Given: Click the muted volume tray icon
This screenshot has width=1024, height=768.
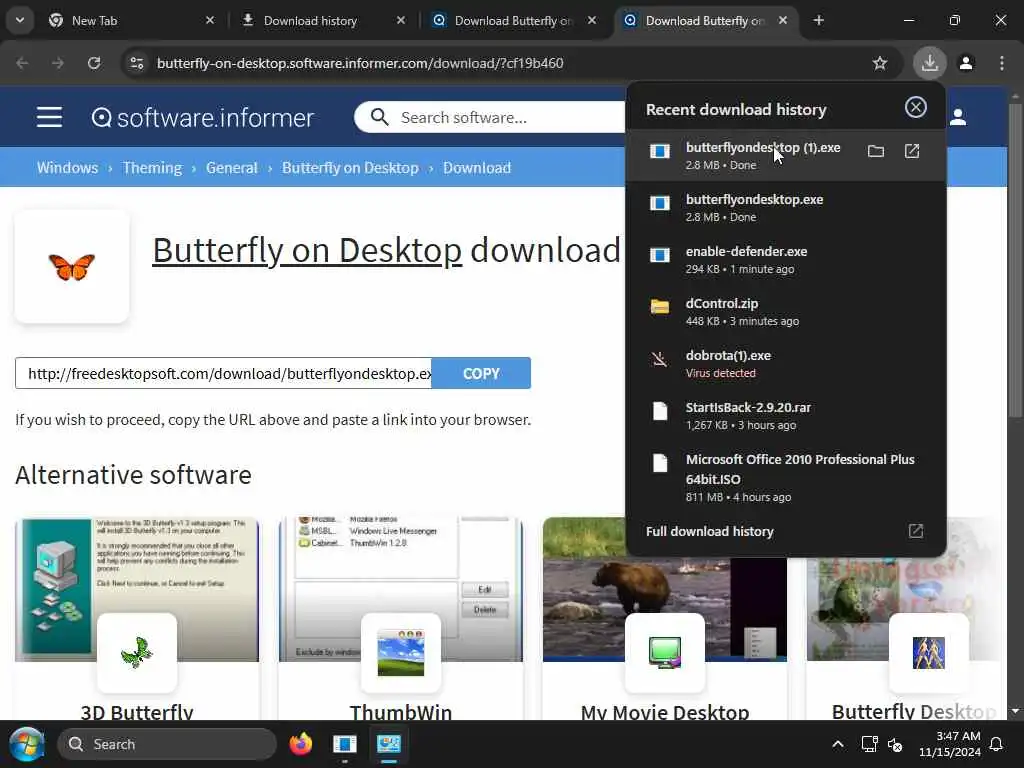Looking at the screenshot, I should [895, 744].
